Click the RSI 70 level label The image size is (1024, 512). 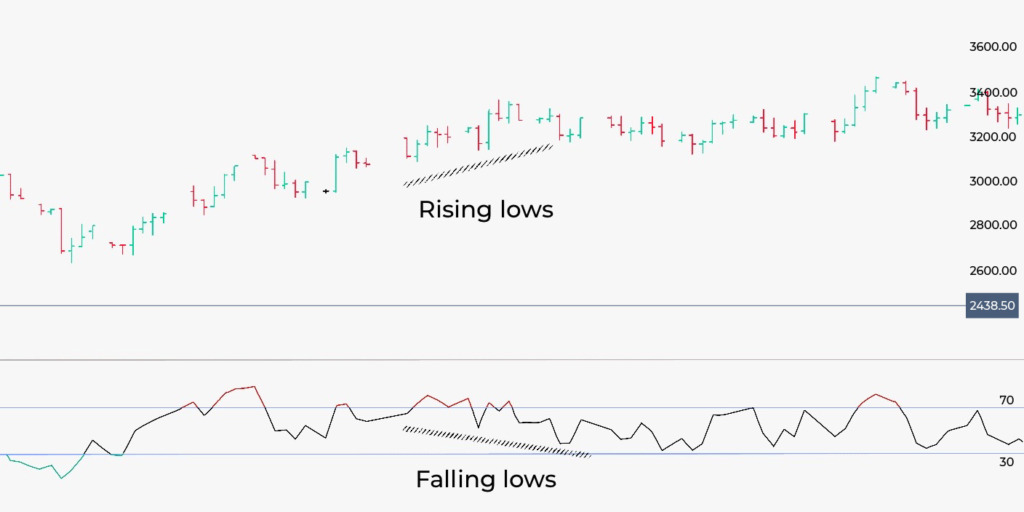[x=1006, y=400]
